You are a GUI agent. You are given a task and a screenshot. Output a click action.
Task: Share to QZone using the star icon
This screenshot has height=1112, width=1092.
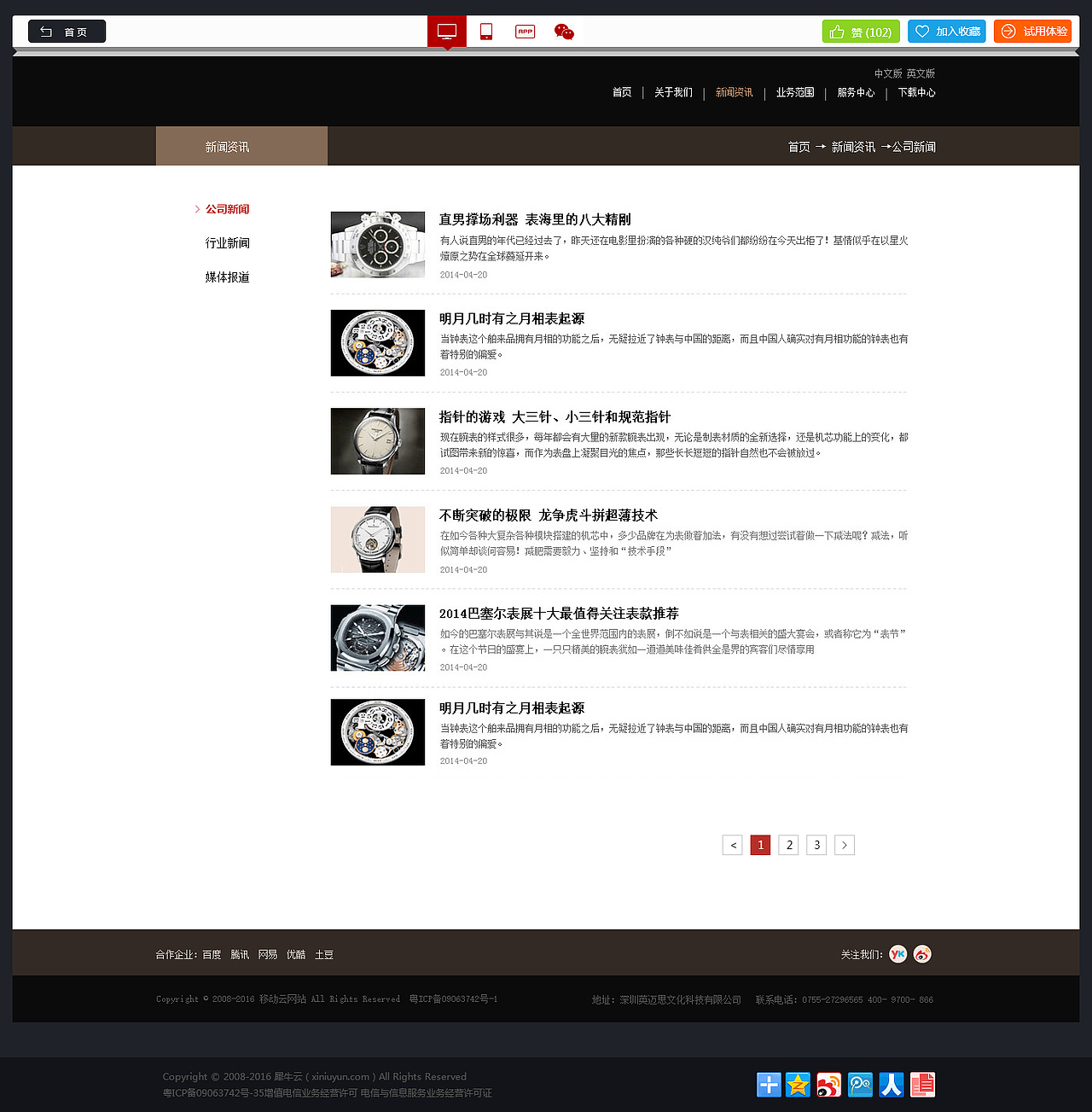pos(798,1085)
